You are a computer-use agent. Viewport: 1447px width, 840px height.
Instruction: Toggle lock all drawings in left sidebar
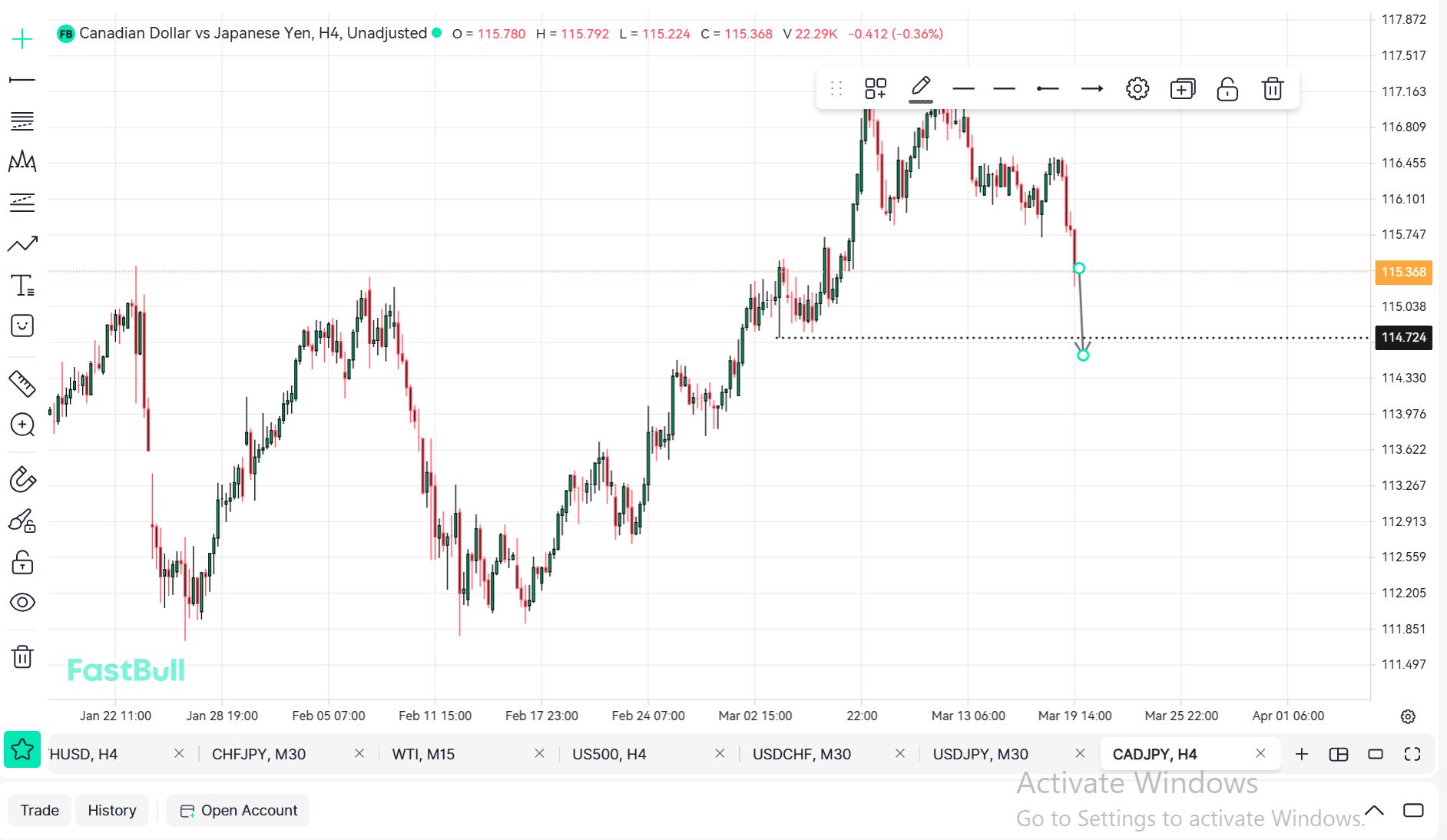point(22,563)
